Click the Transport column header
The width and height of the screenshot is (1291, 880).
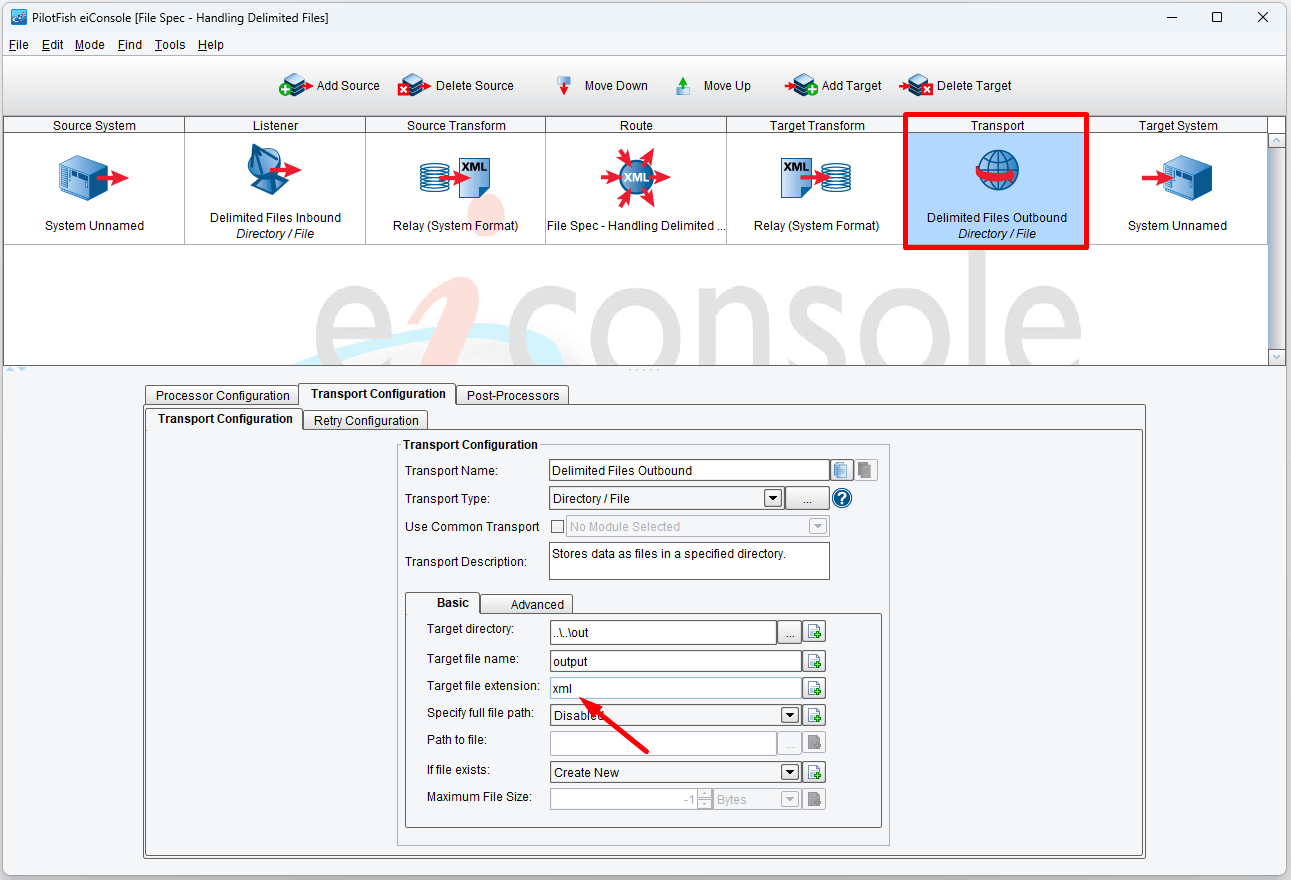pyautogui.click(x=997, y=125)
